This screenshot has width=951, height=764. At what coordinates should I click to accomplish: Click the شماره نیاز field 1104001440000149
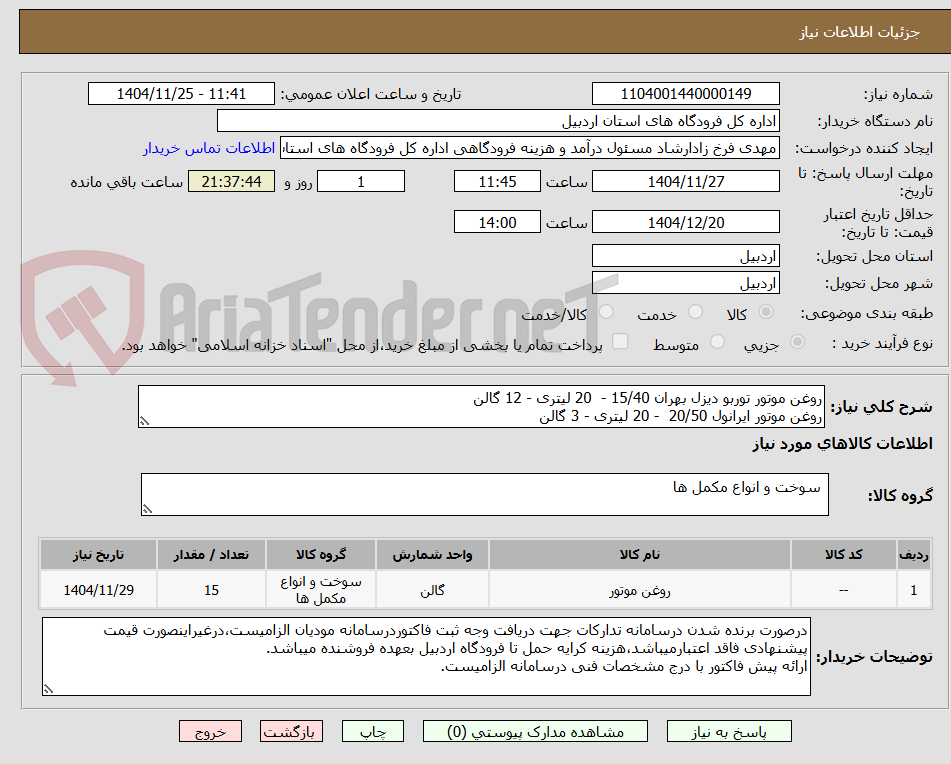(x=685, y=94)
